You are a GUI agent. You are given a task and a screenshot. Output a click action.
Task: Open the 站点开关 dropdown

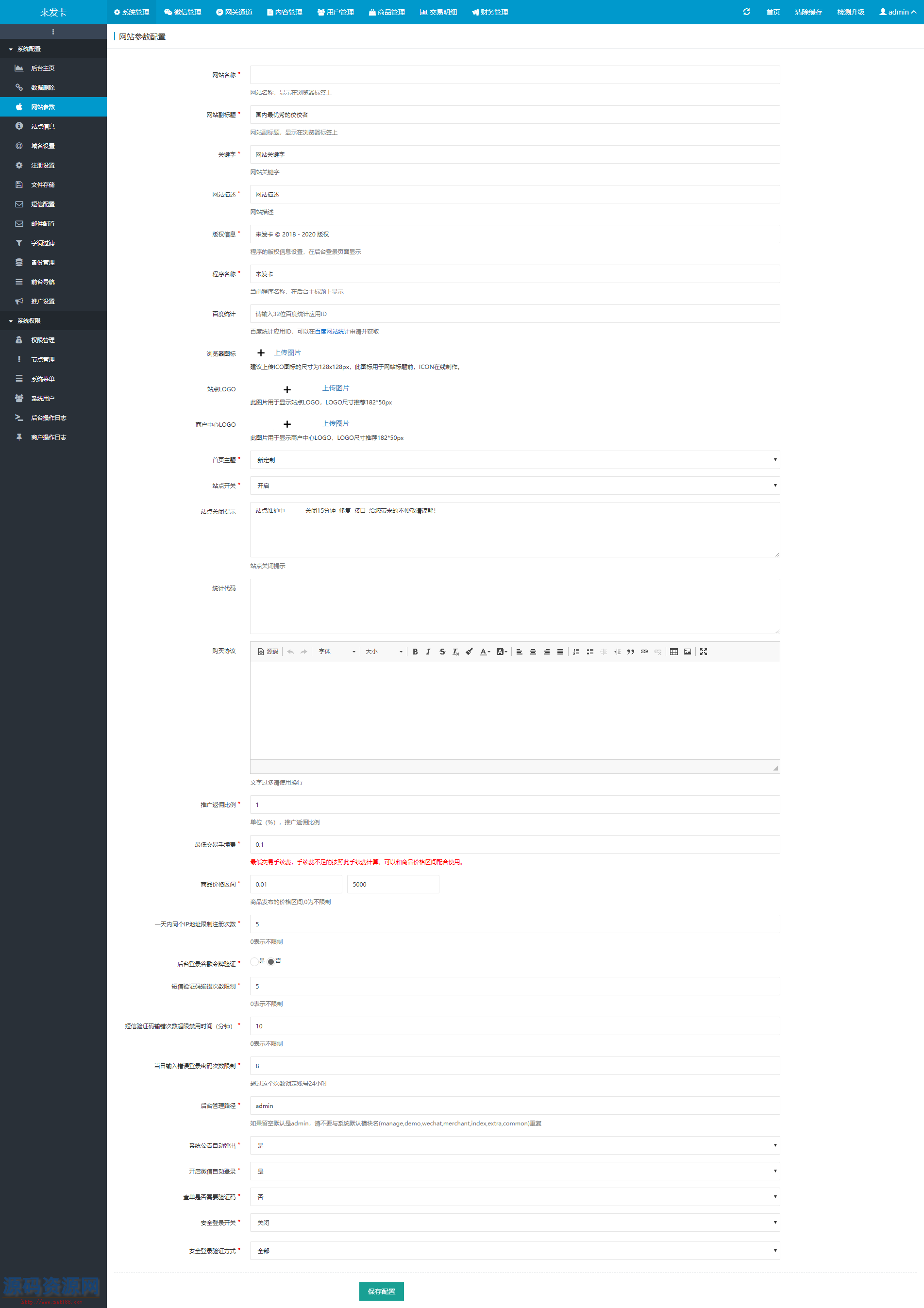coord(515,486)
